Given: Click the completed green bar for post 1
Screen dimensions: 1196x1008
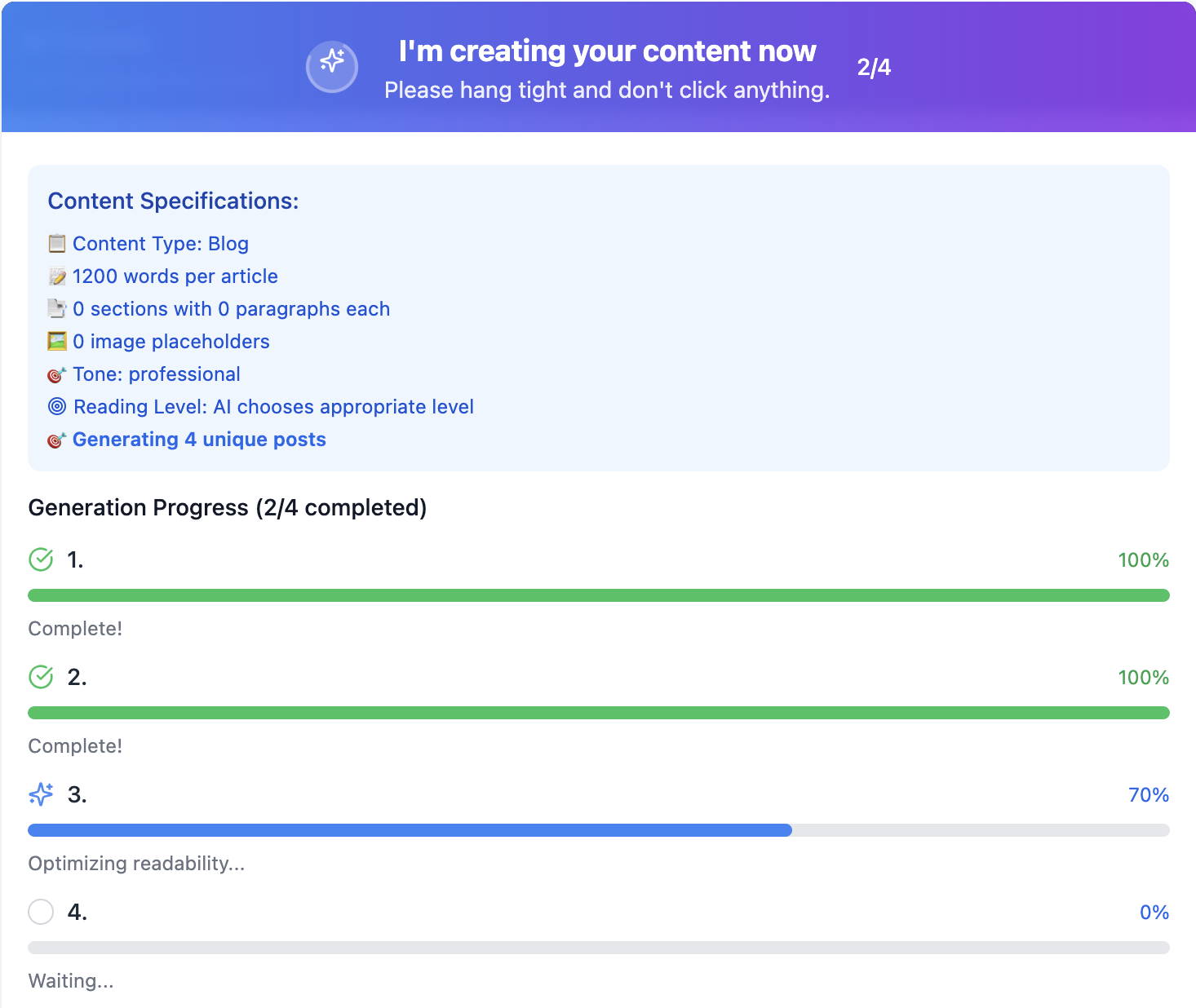Looking at the screenshot, I should (598, 595).
